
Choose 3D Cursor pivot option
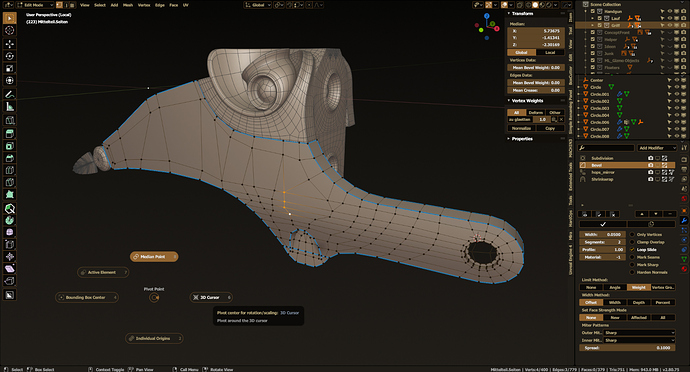point(211,298)
